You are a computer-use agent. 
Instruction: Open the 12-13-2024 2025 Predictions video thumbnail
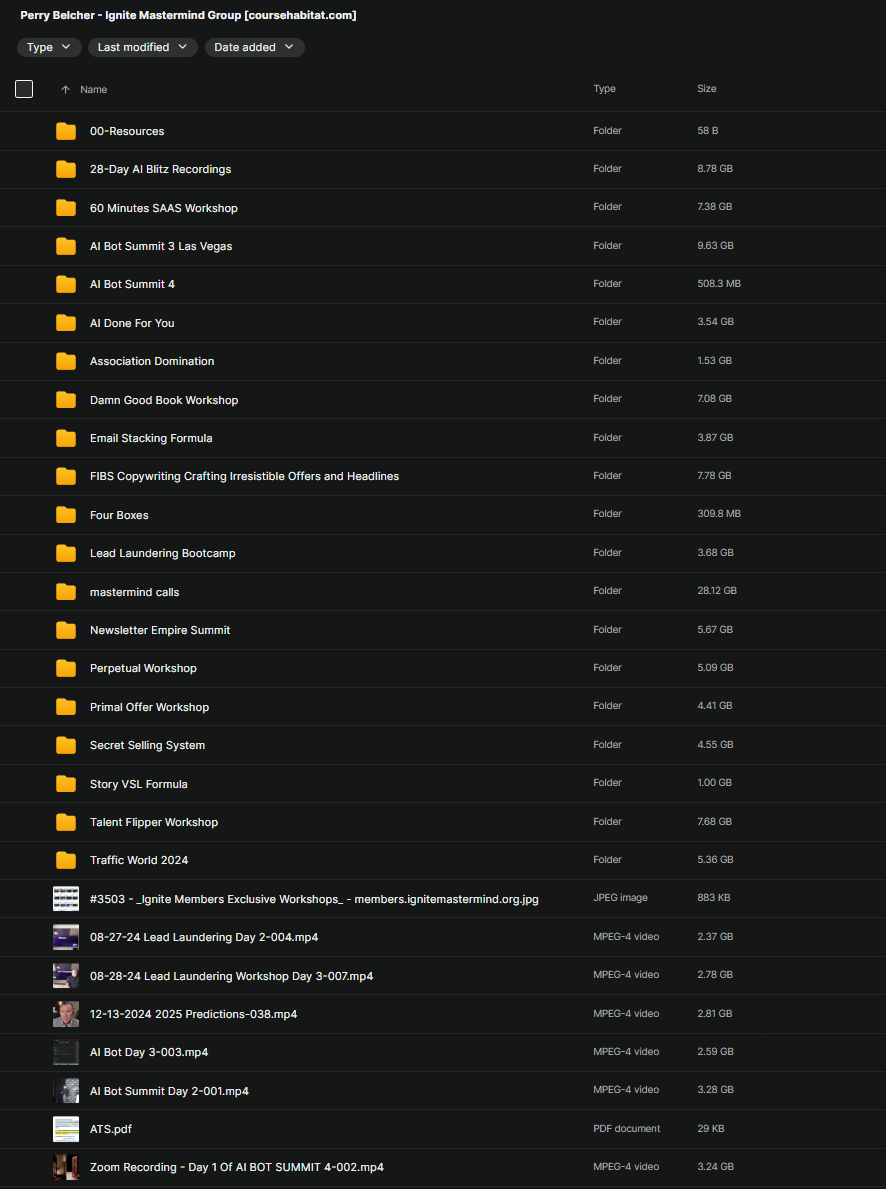pos(66,1014)
